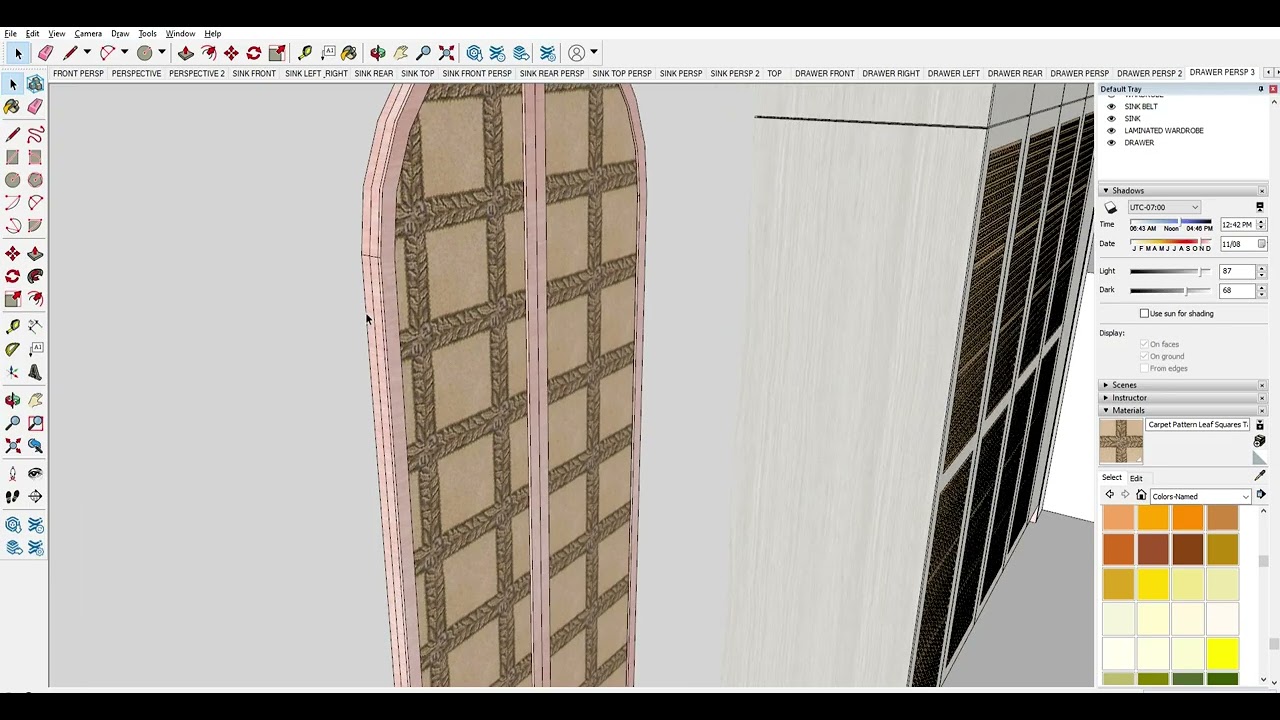The height and width of the screenshot is (720, 1280).
Task: Pick the bright yellow color swatch
Action: pyautogui.click(x=1222, y=654)
